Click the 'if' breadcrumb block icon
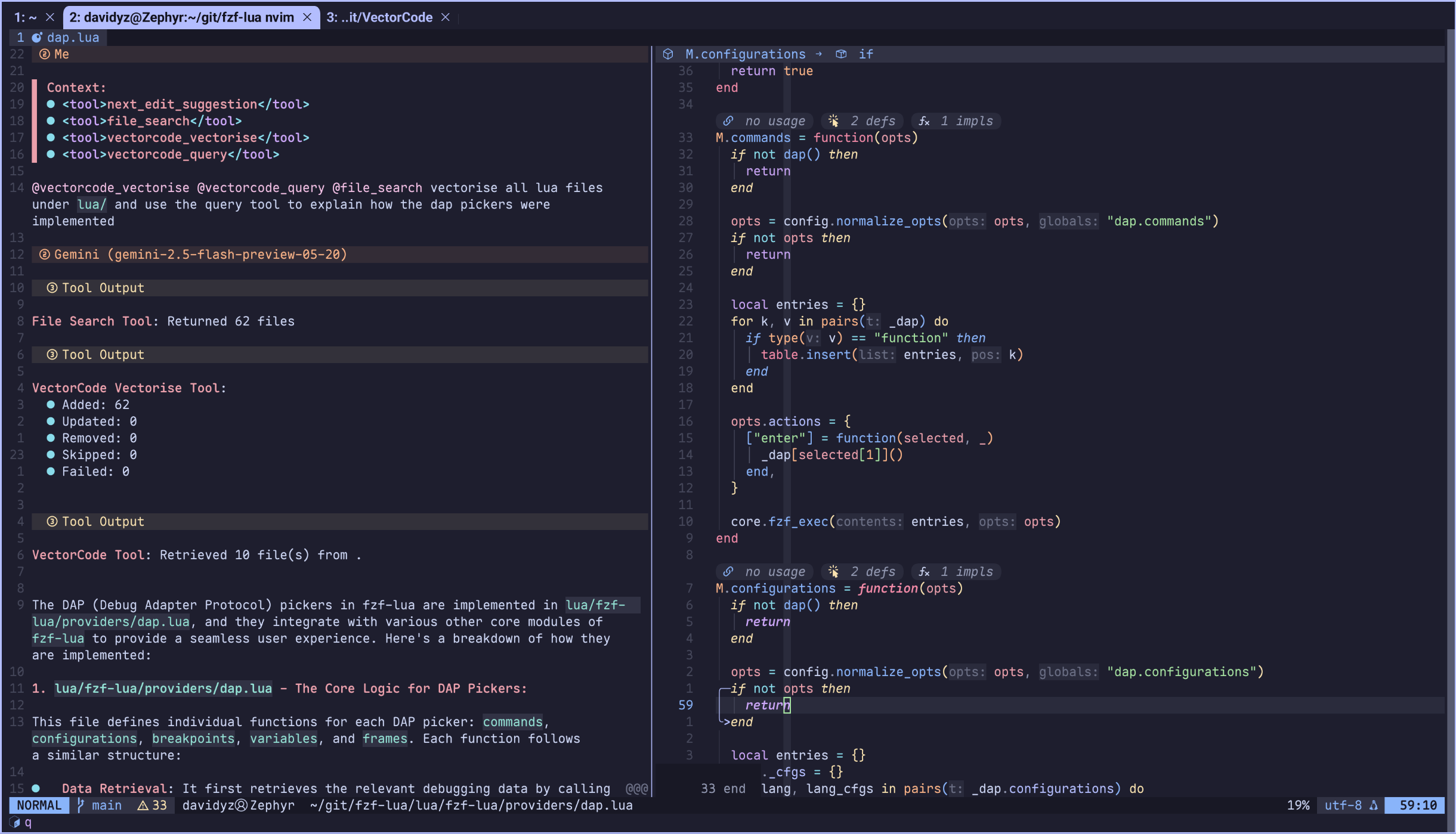1456x834 pixels. (841, 54)
